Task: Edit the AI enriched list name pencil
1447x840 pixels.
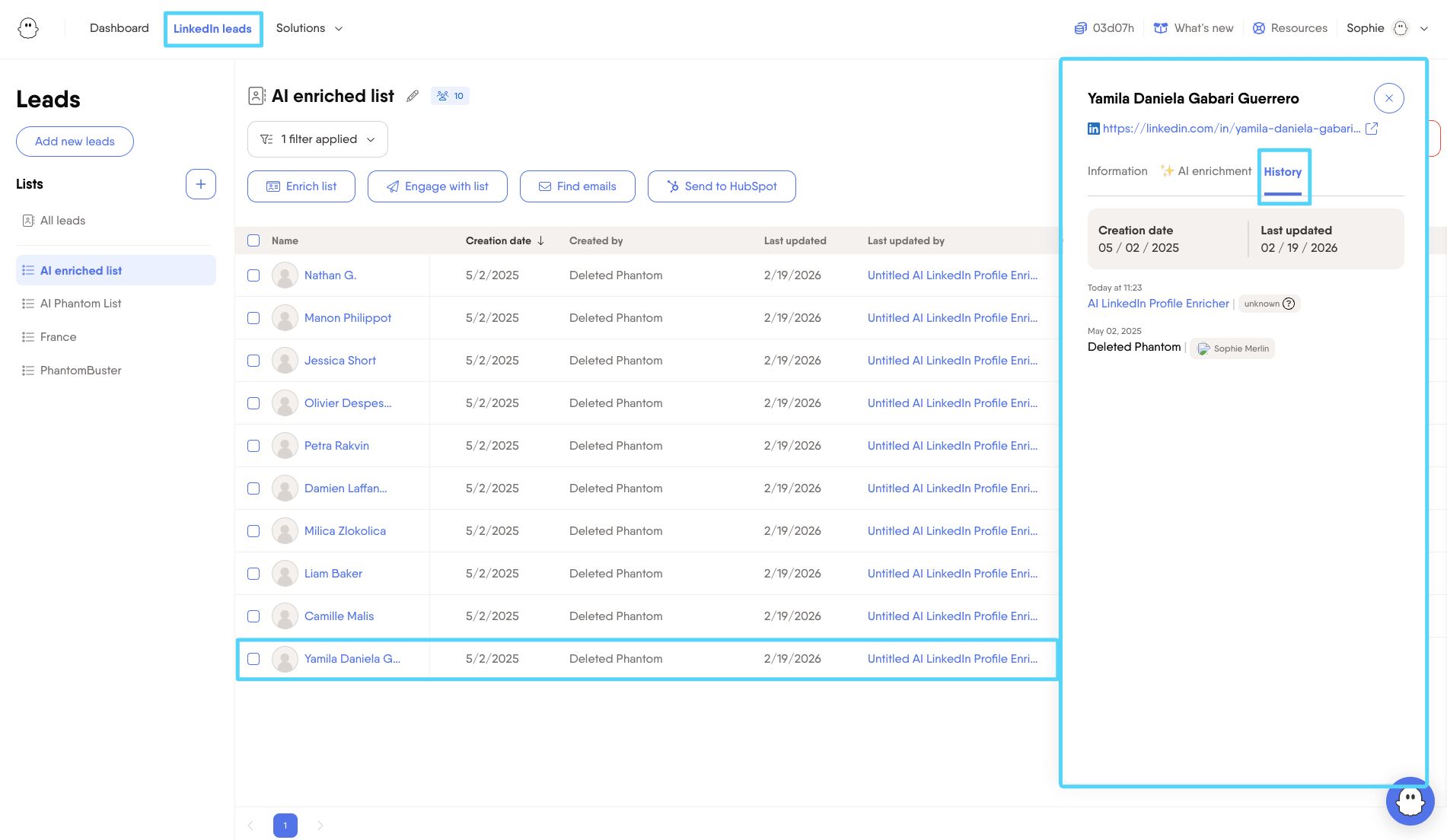Action: (x=413, y=96)
